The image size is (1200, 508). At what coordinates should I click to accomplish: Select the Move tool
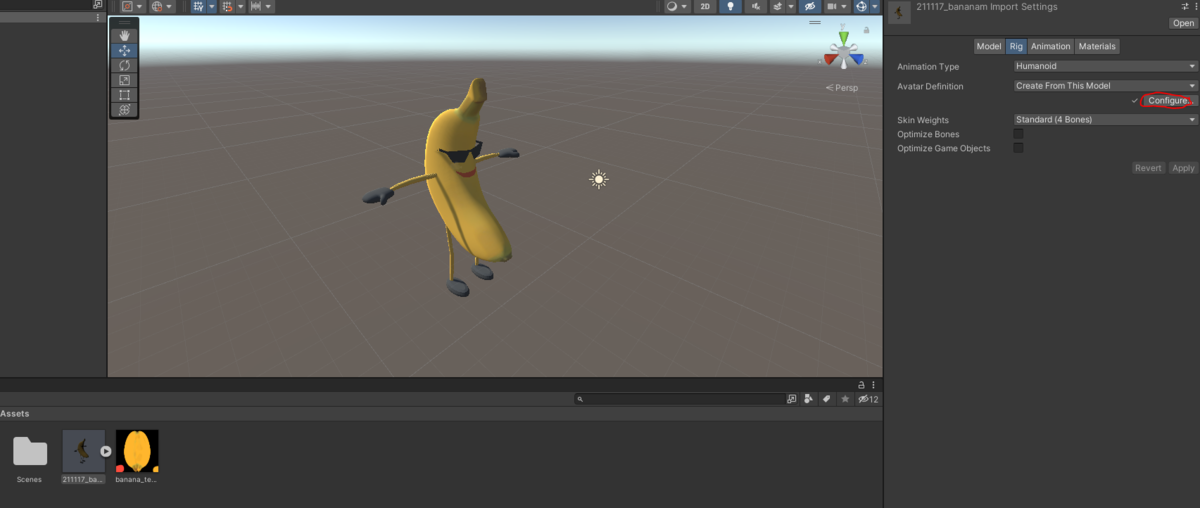tap(124, 50)
